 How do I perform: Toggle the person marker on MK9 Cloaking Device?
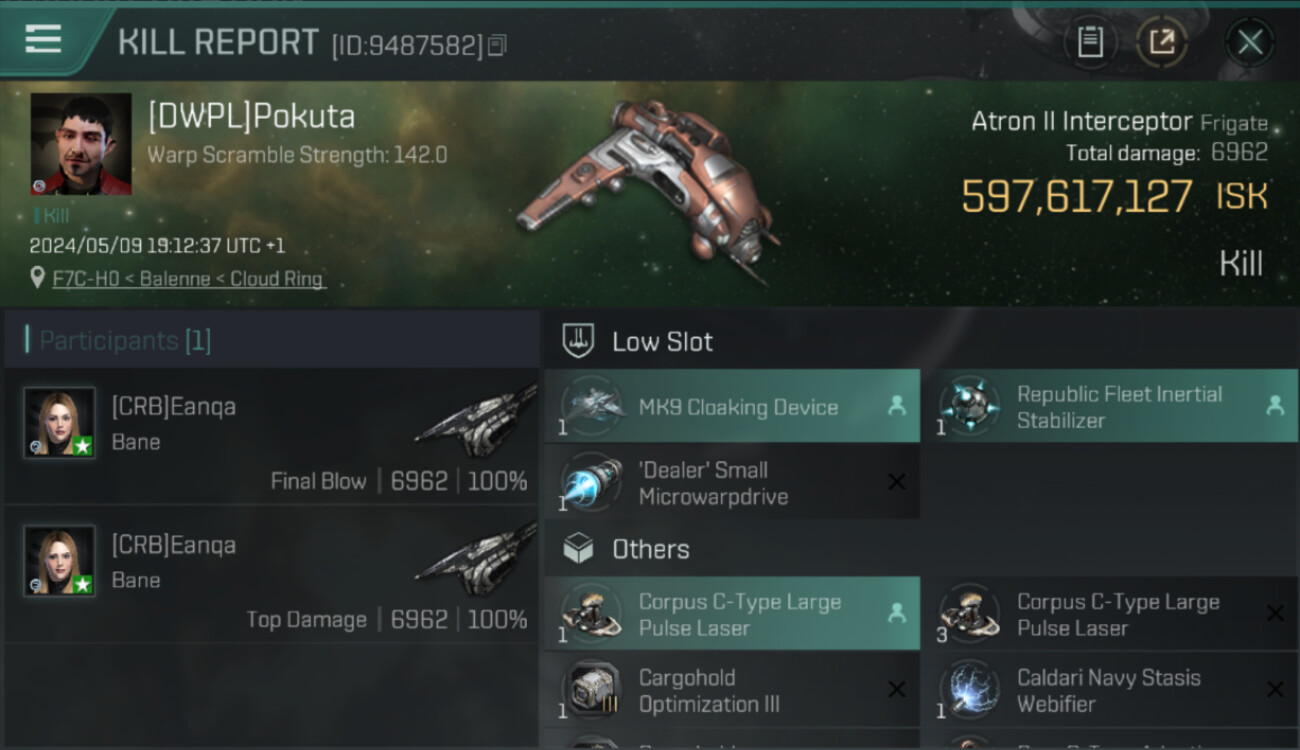click(897, 406)
